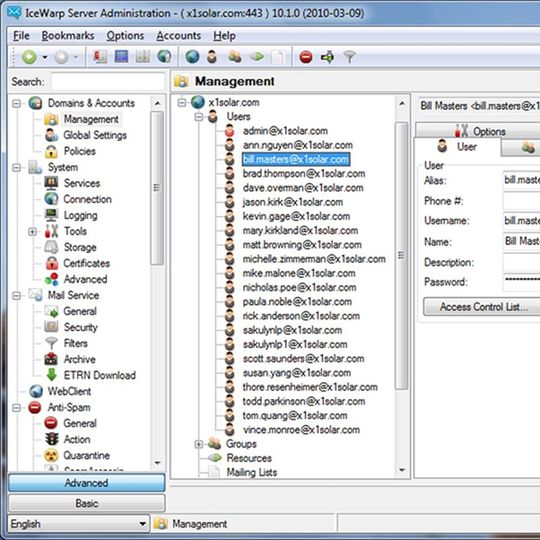The width and height of the screenshot is (540, 540).
Task: Click the Description input field
Action: 521,262
